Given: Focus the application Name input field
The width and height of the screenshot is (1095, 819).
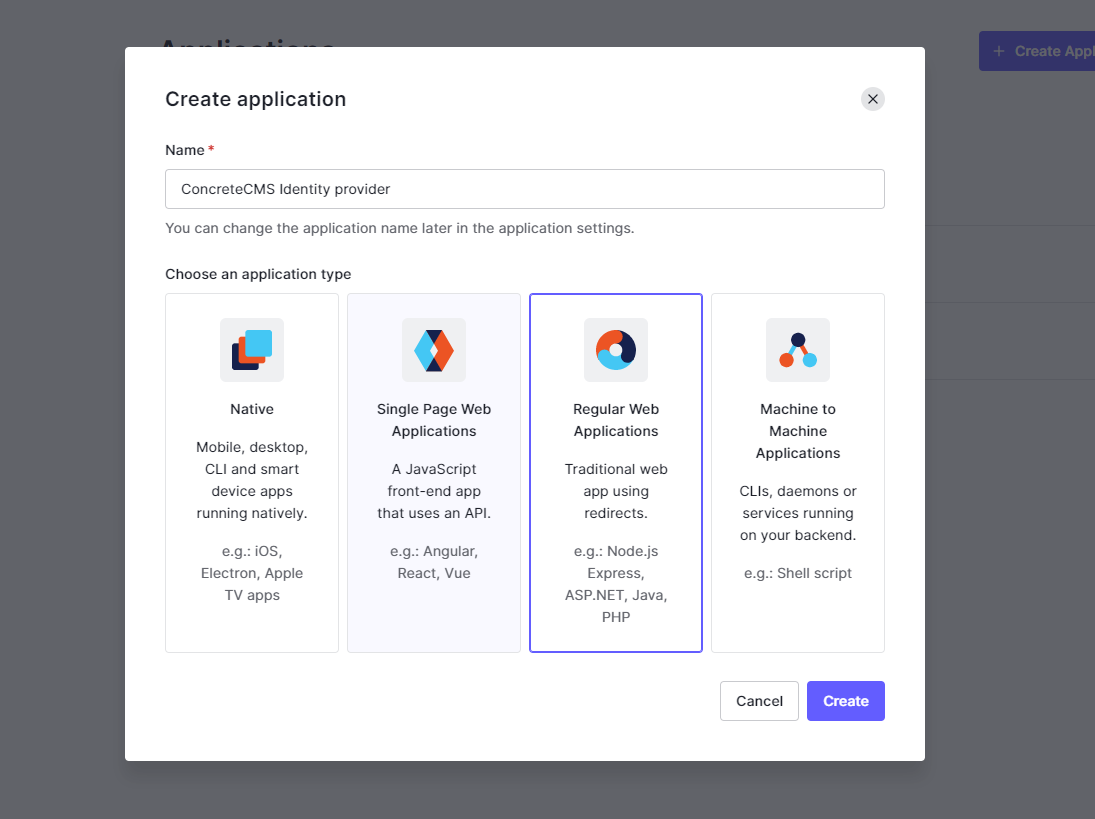Looking at the screenshot, I should coord(524,189).
